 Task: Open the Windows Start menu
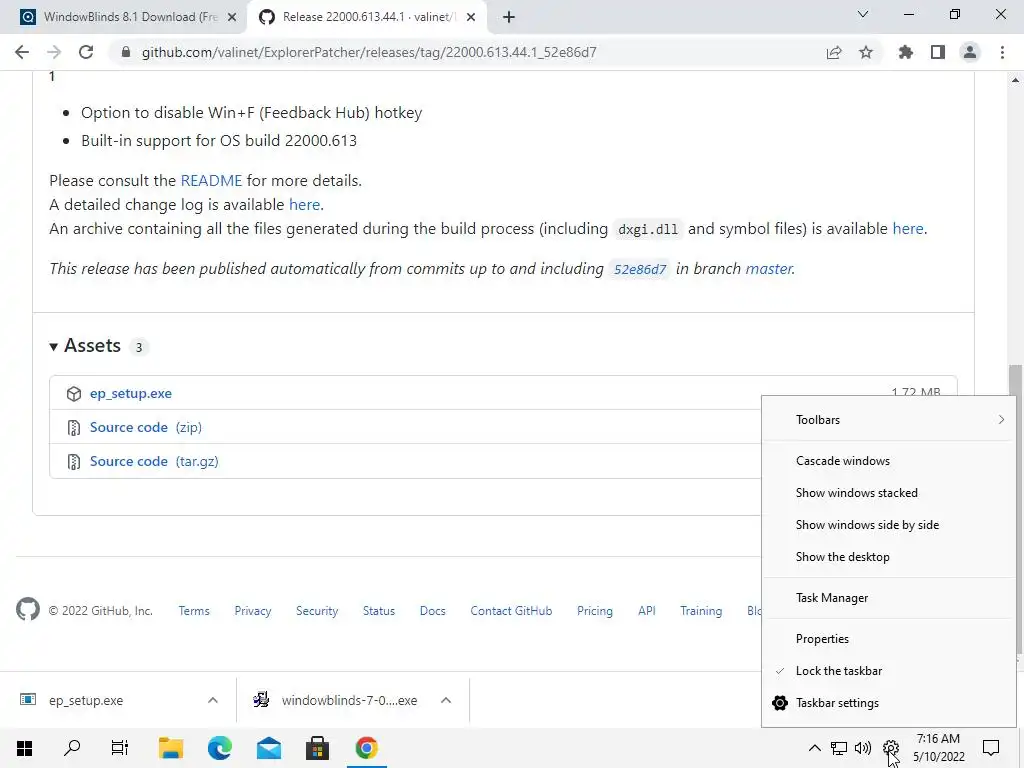click(24, 748)
